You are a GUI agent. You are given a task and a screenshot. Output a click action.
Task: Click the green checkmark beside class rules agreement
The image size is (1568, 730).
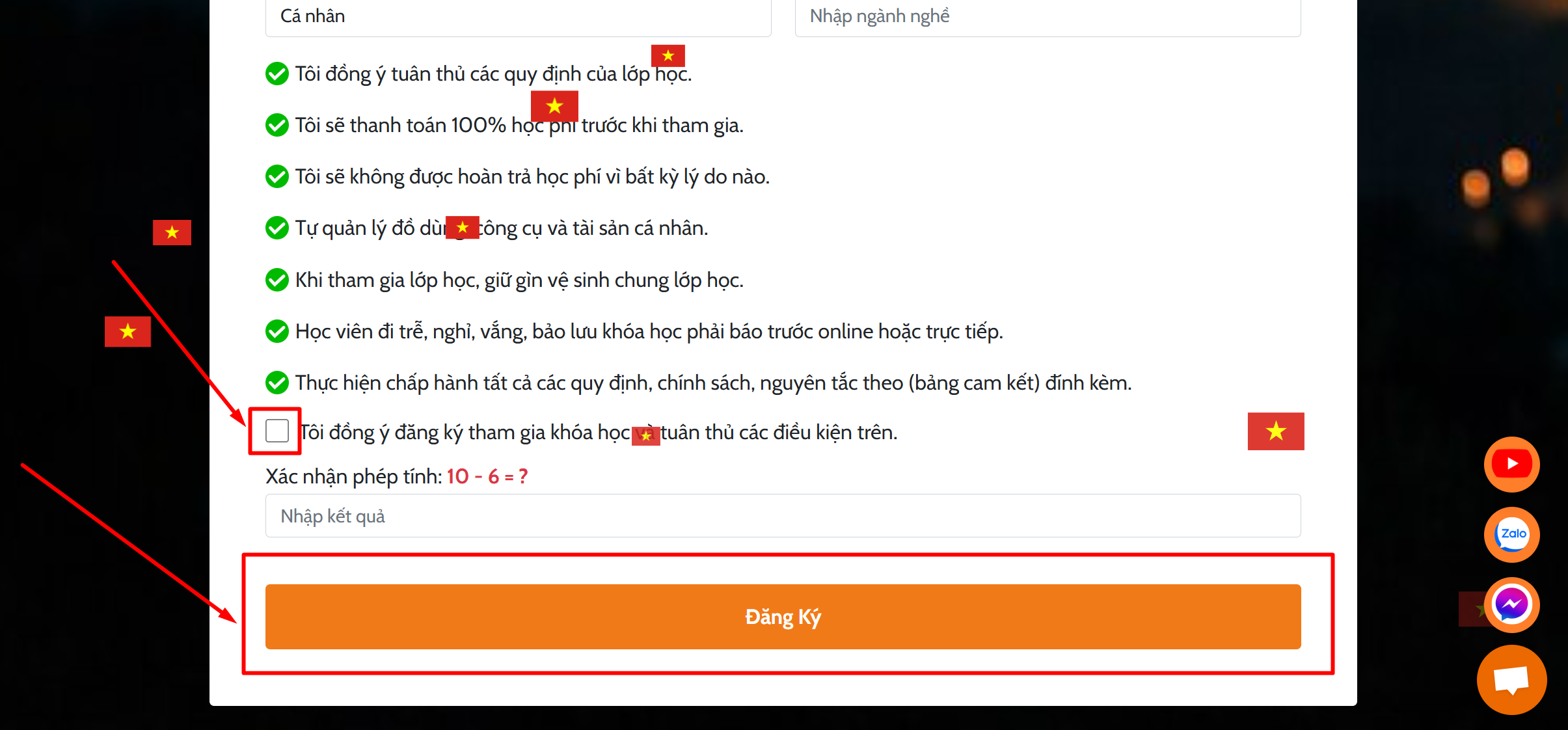[277, 74]
